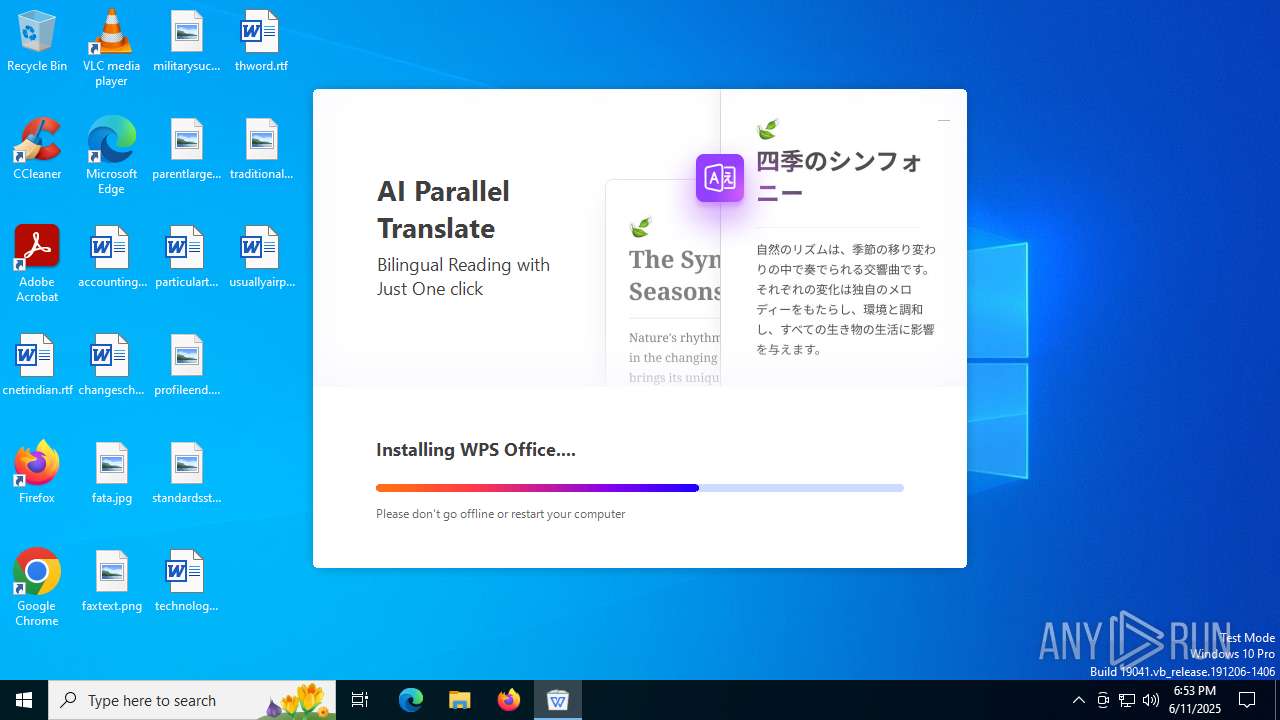Open volume control tray icon
Screen dimensions: 1280x720
1151,700
